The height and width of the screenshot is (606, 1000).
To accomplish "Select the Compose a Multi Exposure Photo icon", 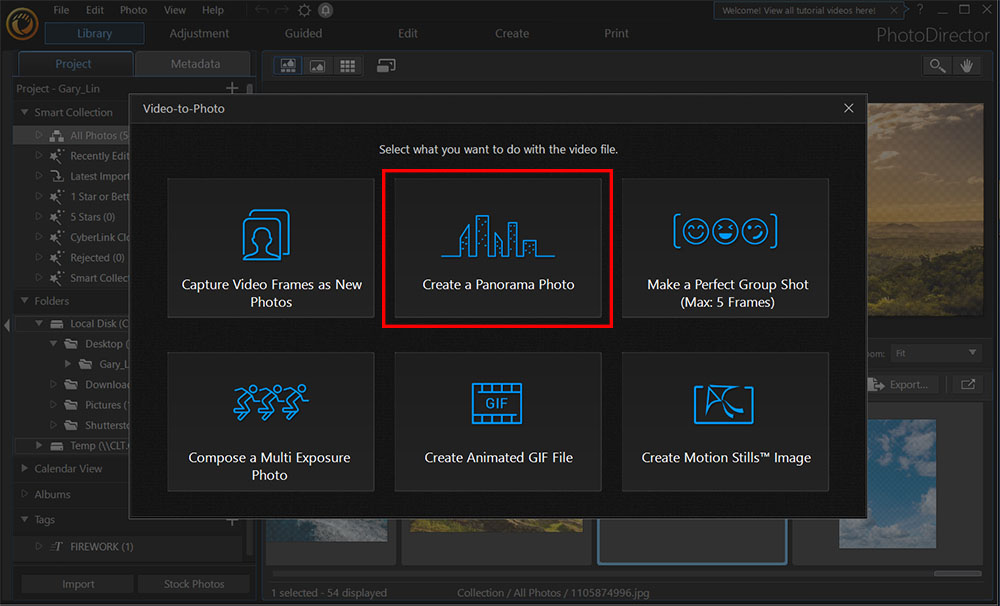I will (x=270, y=404).
